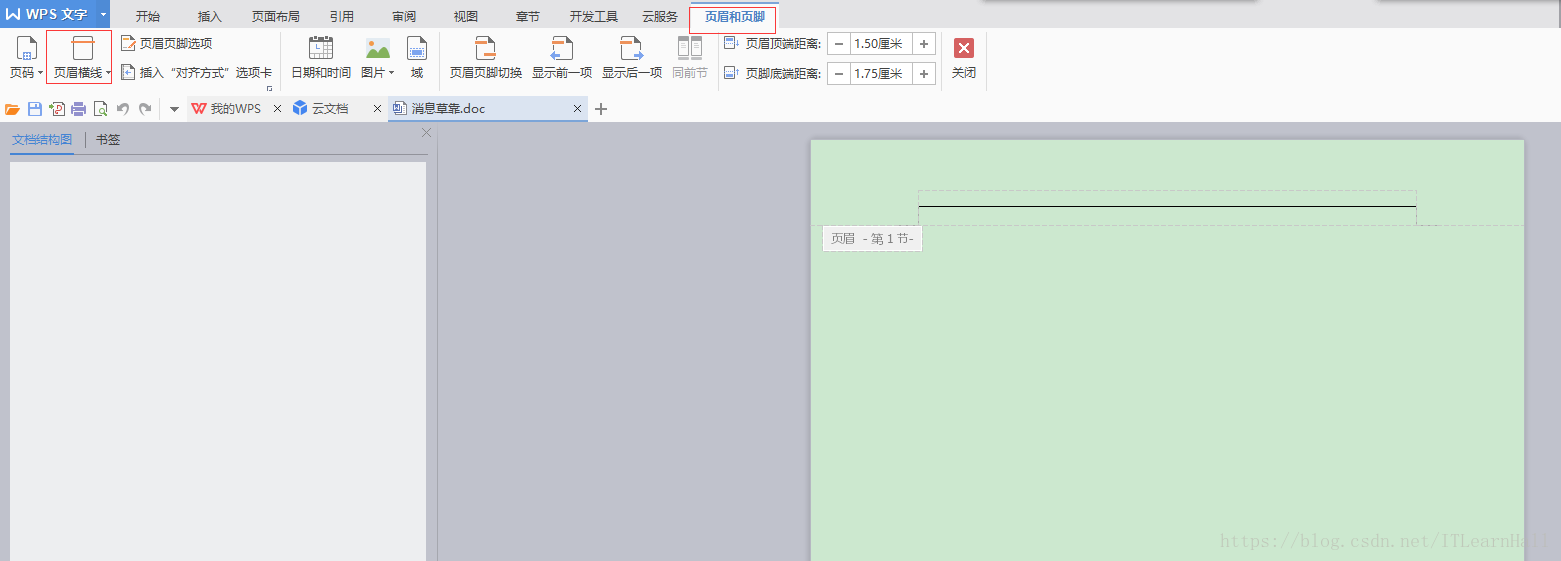The height and width of the screenshot is (561, 1561).
Task: Click the 页眉顶端距离 header distance icon
Action: click(731, 43)
